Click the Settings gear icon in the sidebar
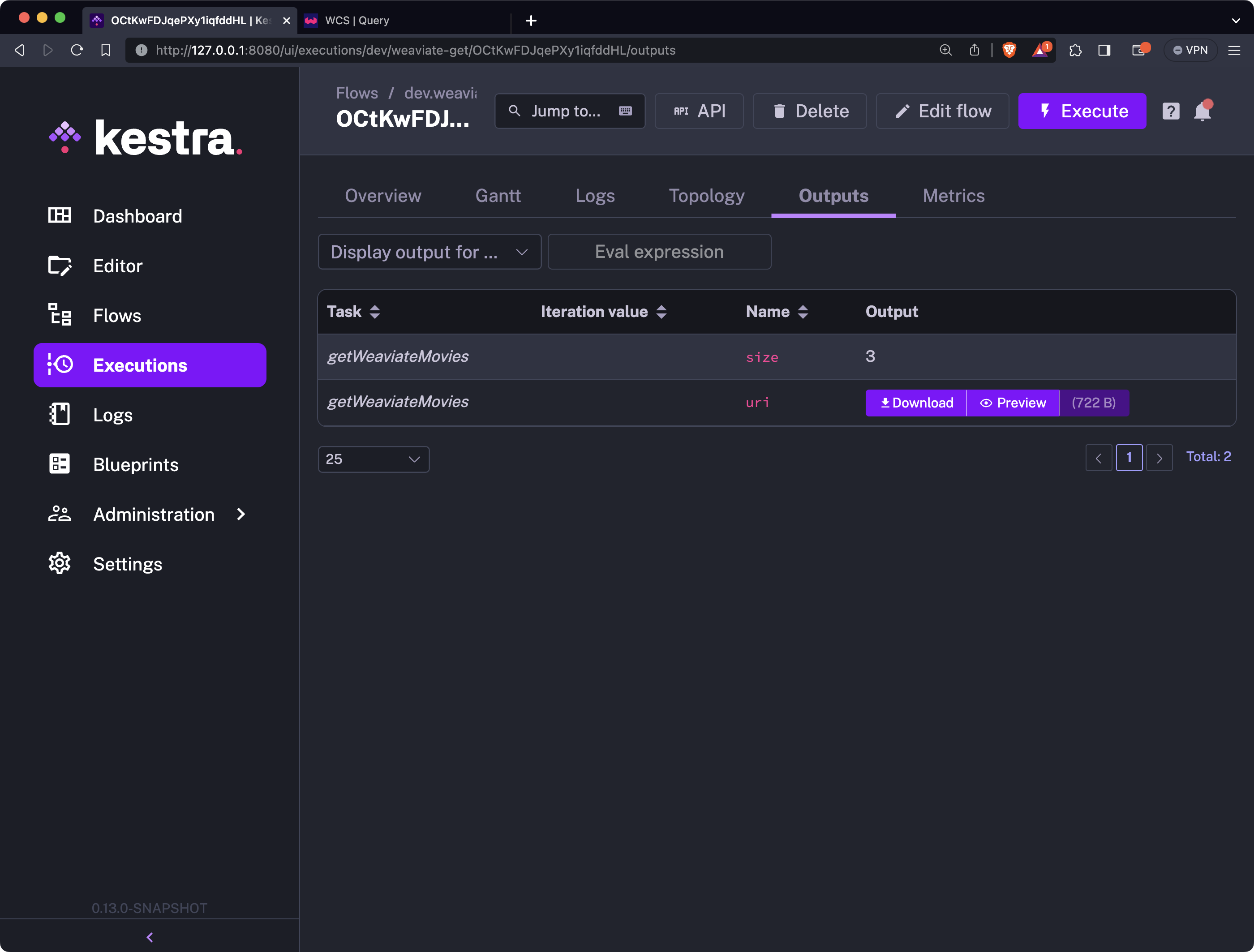 click(60, 564)
